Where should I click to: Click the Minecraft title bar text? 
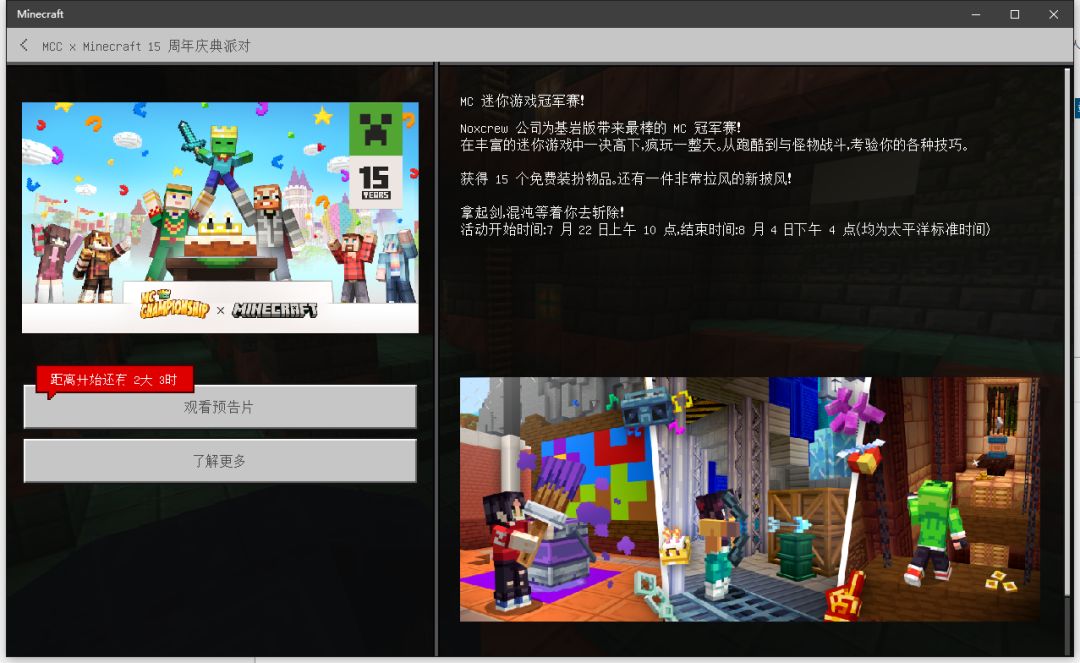[40, 14]
